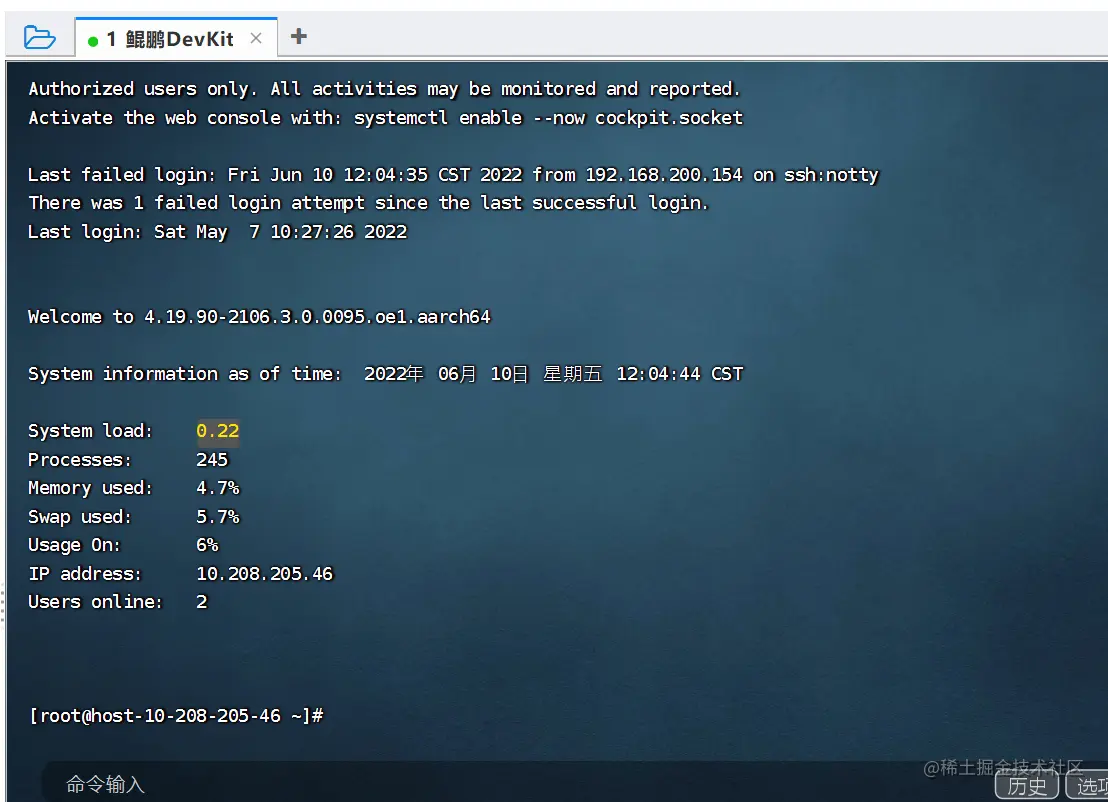The height and width of the screenshot is (802, 1108).
Task: Click the Usage On value 6%
Action: pyautogui.click(x=207, y=545)
